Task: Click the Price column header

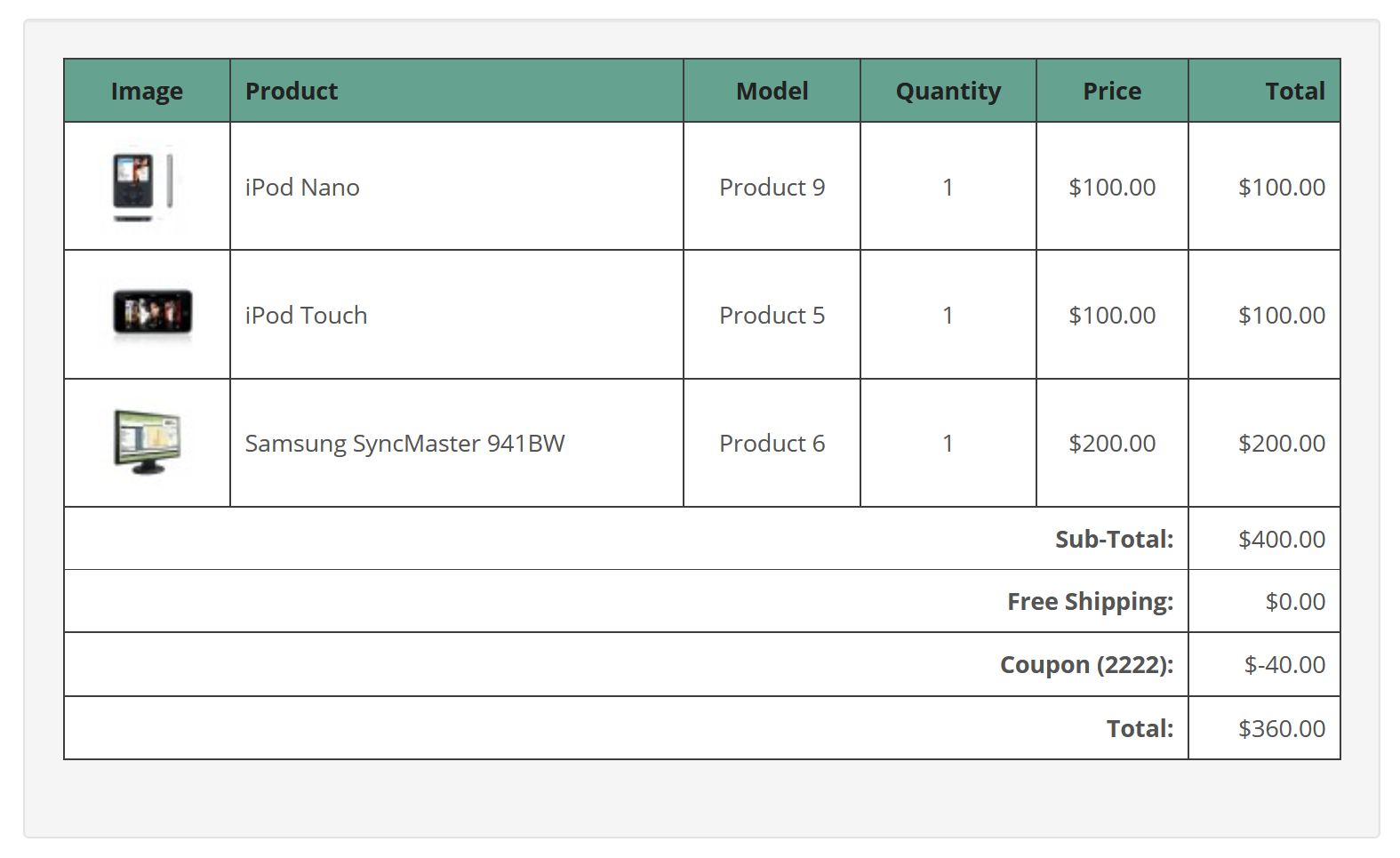Action: click(1112, 91)
